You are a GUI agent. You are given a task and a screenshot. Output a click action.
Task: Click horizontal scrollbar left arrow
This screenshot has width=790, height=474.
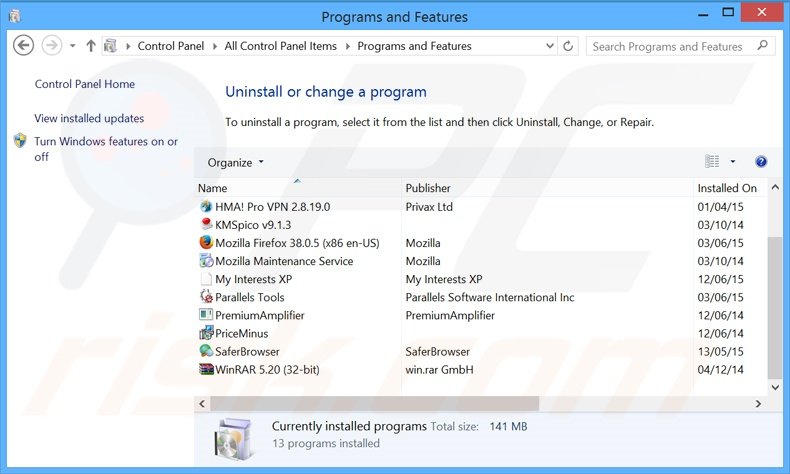click(202, 403)
